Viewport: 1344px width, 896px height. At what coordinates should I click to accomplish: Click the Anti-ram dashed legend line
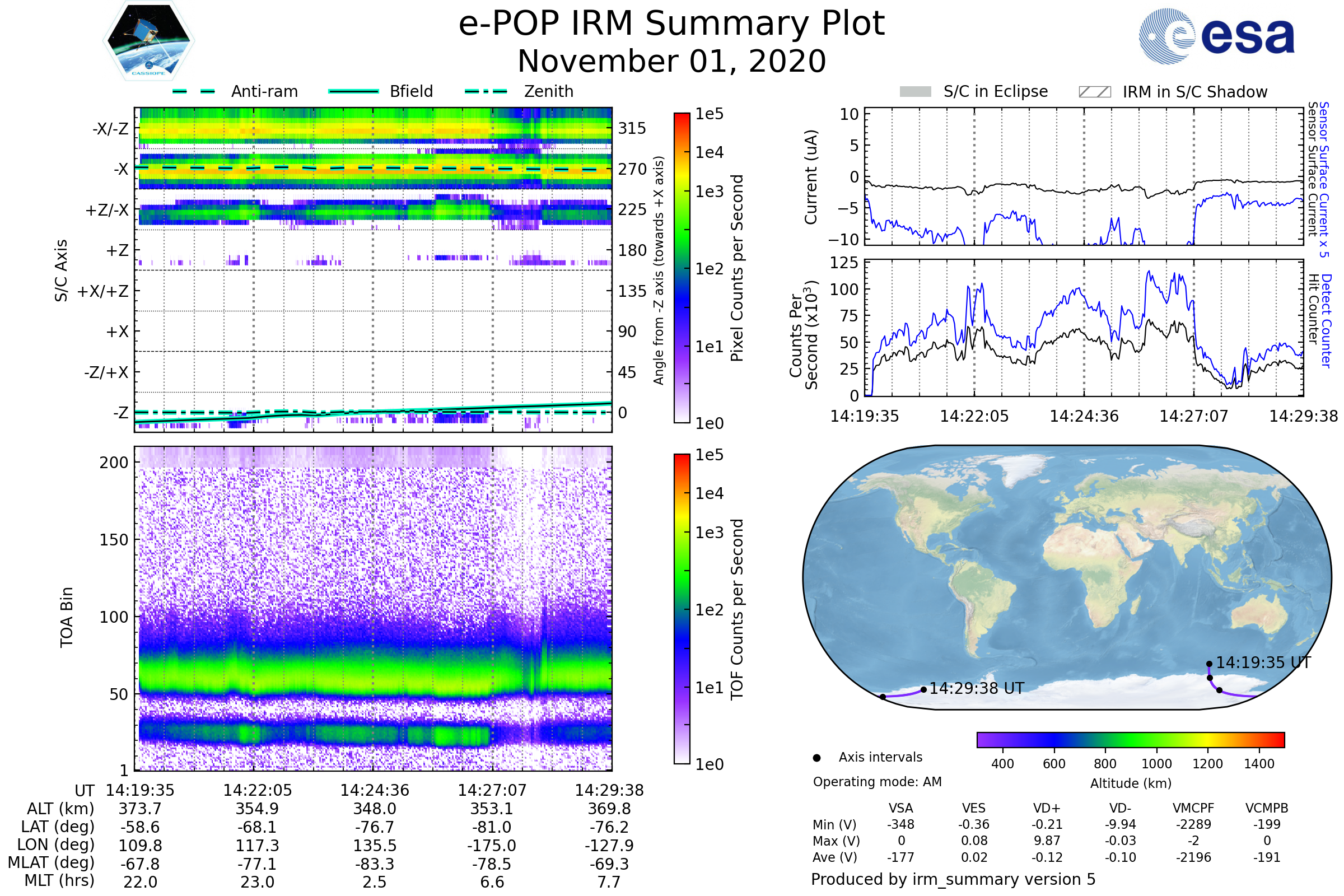coord(194,91)
